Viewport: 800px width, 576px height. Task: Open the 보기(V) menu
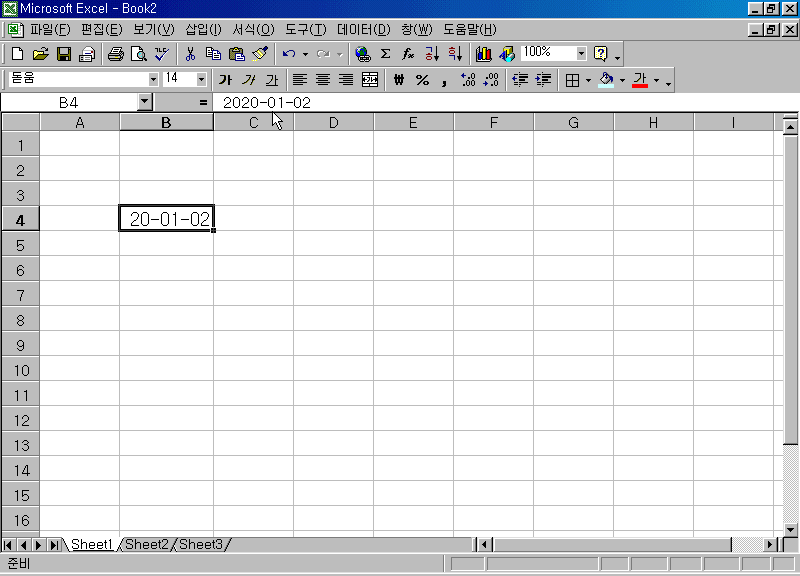pyautogui.click(x=154, y=30)
